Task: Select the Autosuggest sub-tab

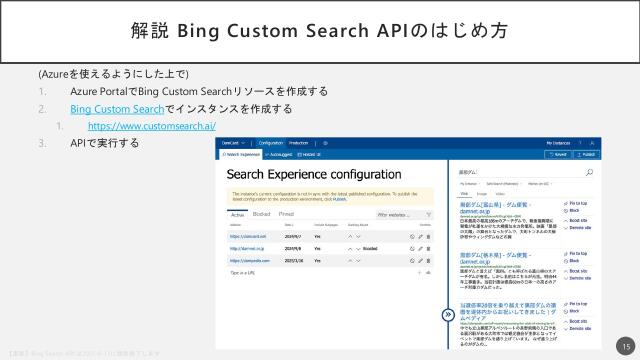Action: tap(278, 155)
